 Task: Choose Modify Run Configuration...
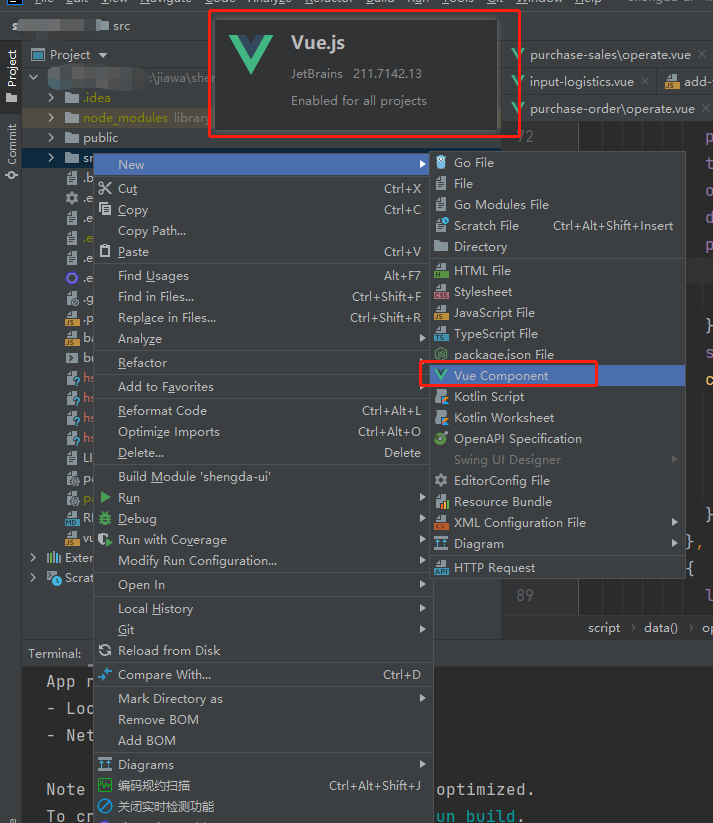click(x=263, y=561)
